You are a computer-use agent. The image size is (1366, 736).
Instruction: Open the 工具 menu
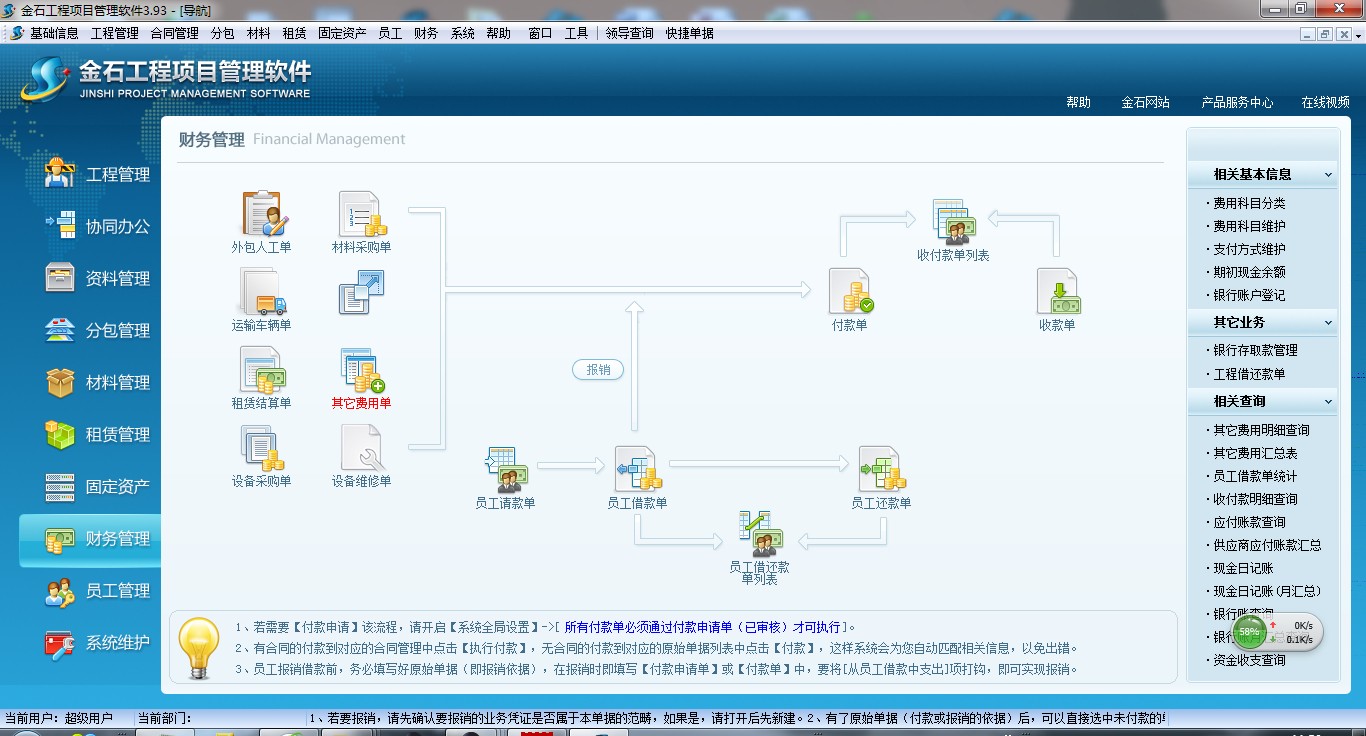pos(577,33)
